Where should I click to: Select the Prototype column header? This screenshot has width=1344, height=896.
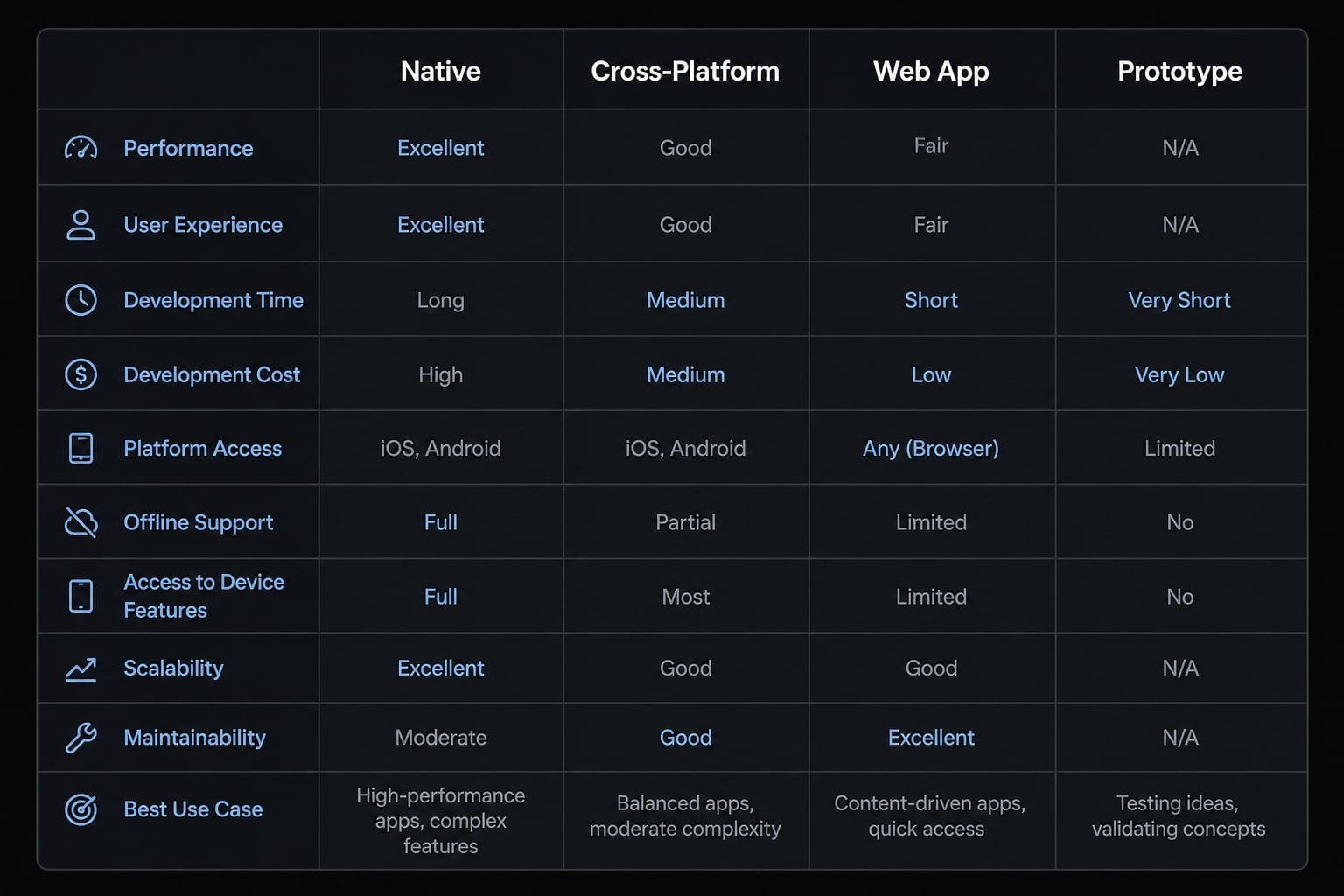pyautogui.click(x=1179, y=71)
